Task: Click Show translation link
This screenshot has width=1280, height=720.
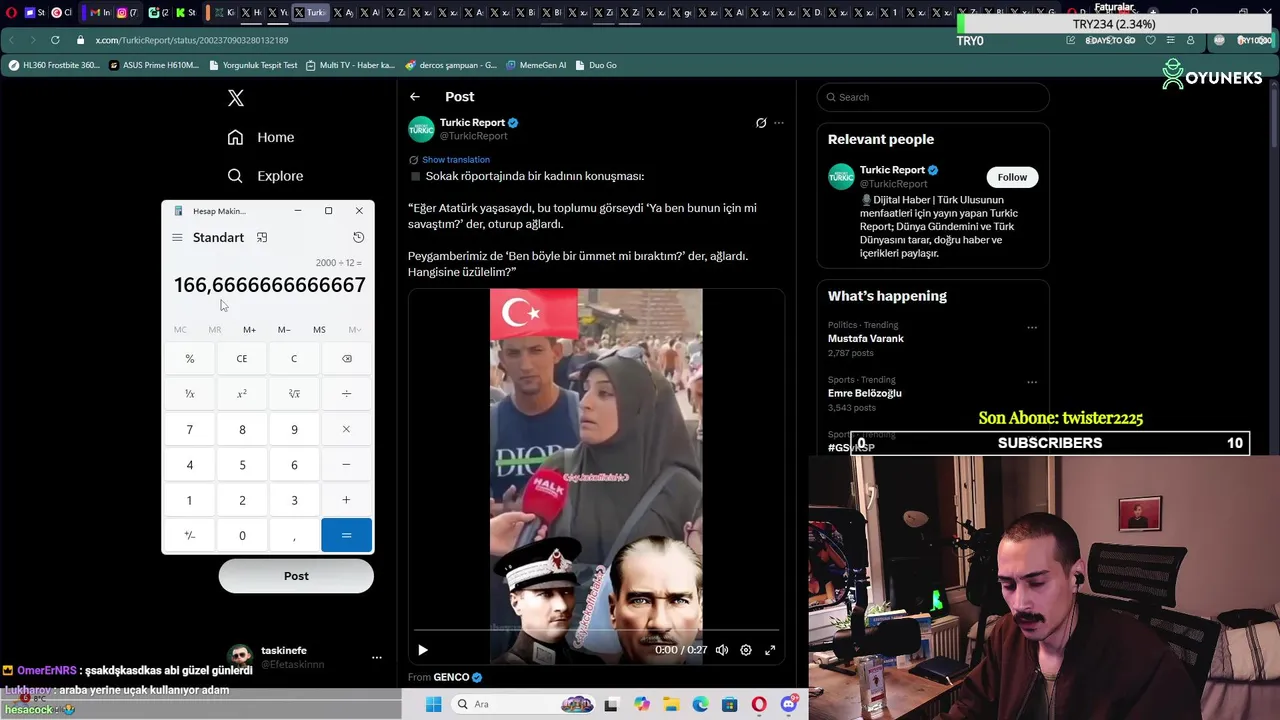Action: coord(456,160)
